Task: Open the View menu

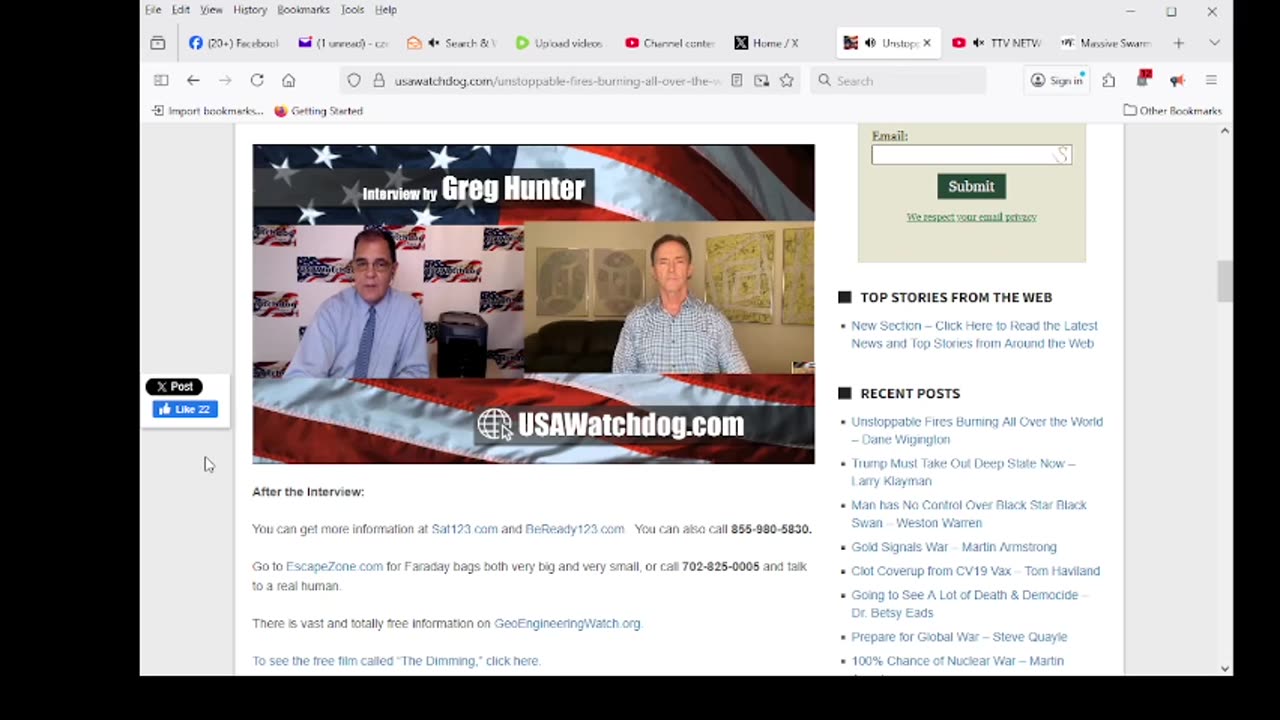Action: click(x=211, y=10)
